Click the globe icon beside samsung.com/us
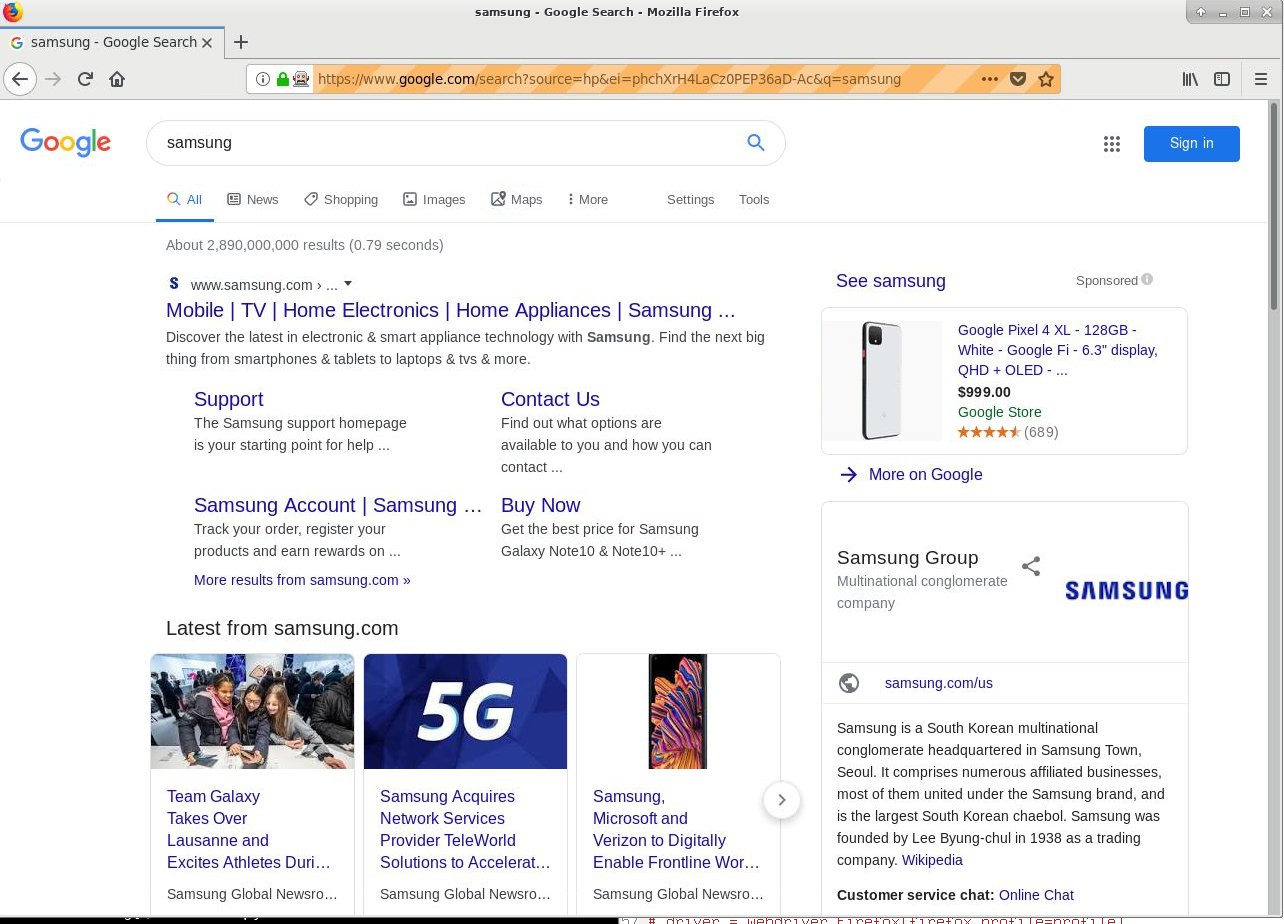The height and width of the screenshot is (924, 1284). [849, 683]
